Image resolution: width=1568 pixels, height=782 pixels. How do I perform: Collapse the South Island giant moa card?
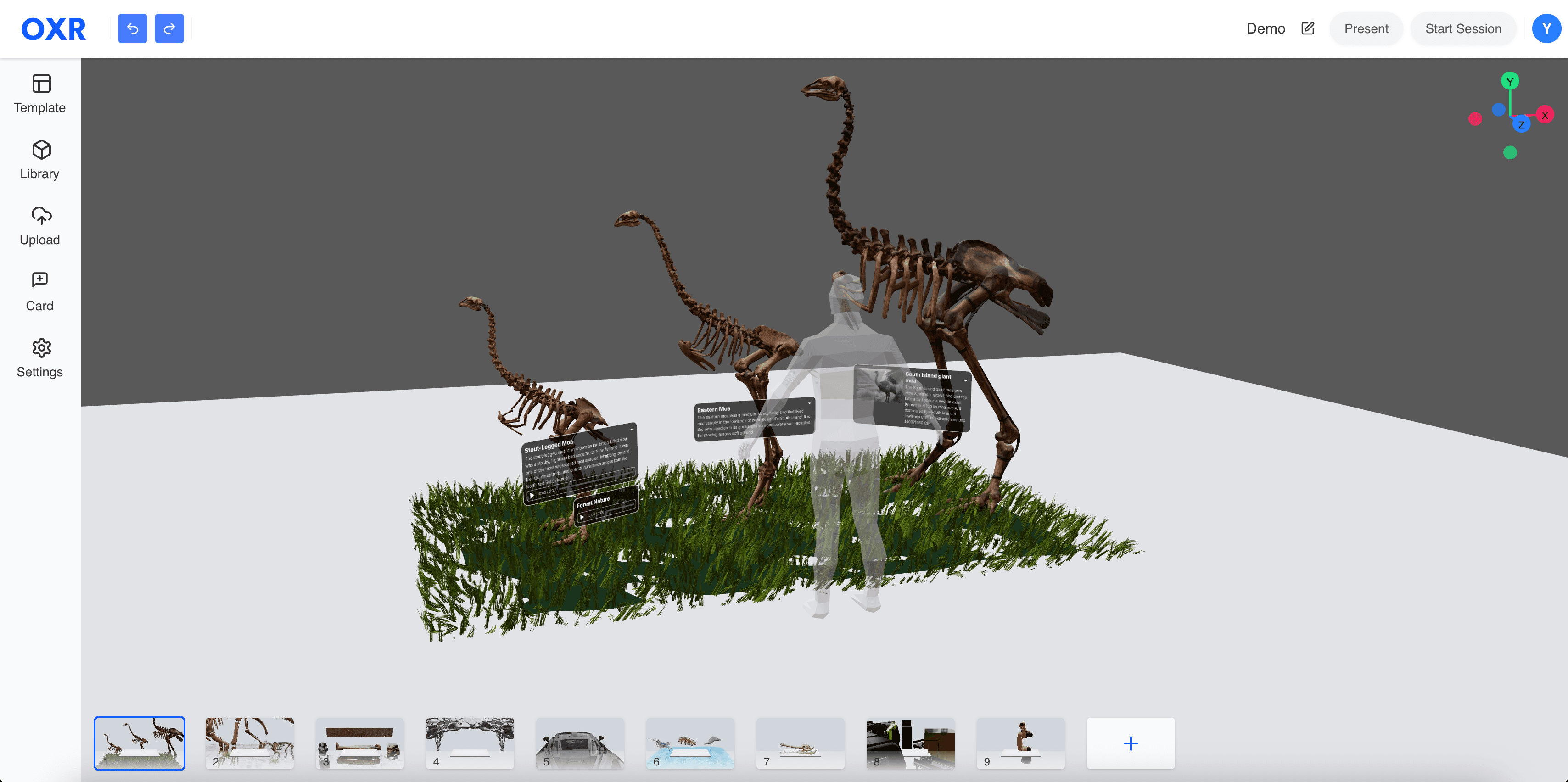point(965,380)
